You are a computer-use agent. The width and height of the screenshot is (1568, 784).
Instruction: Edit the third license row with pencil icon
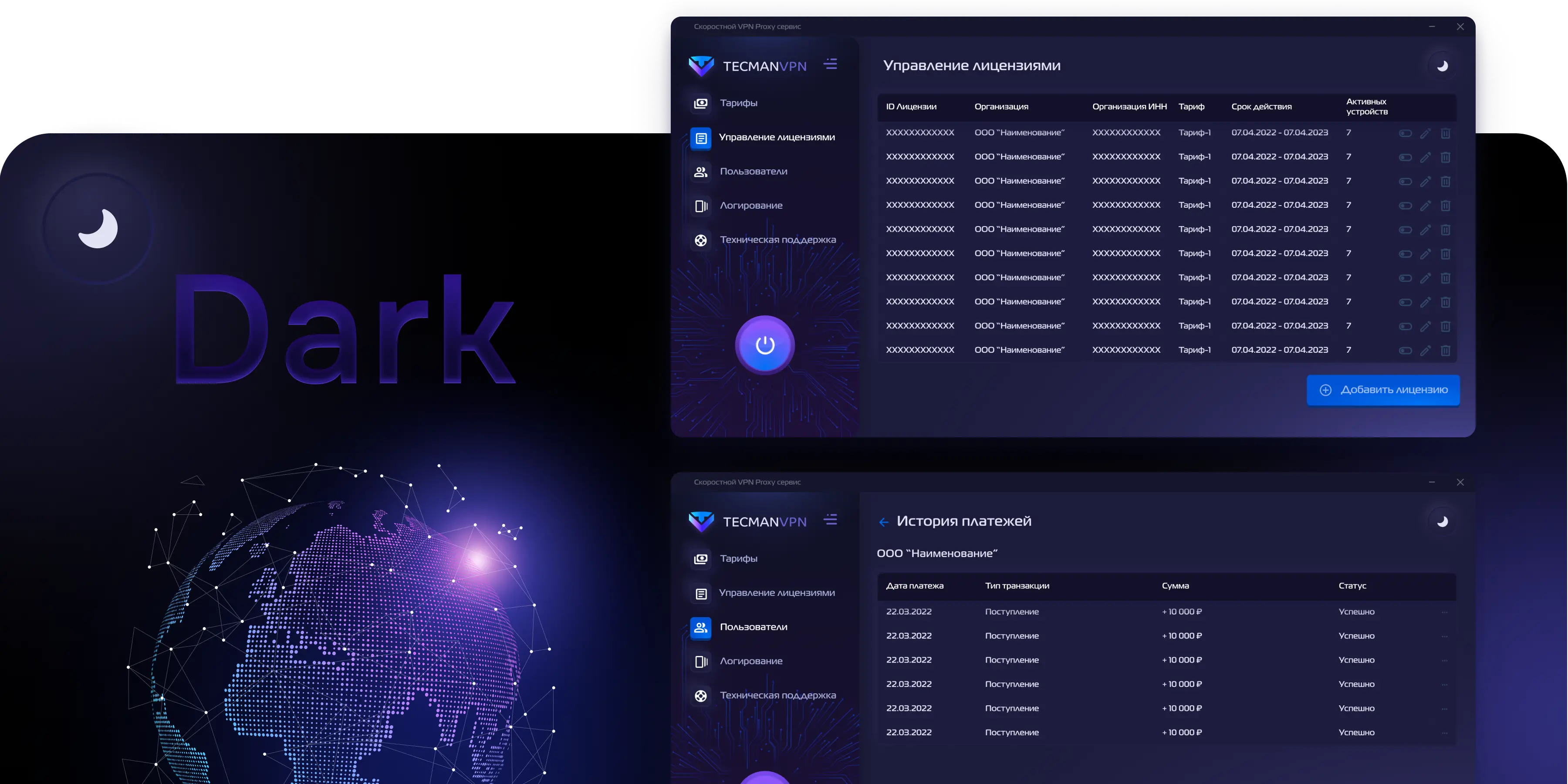(1425, 181)
